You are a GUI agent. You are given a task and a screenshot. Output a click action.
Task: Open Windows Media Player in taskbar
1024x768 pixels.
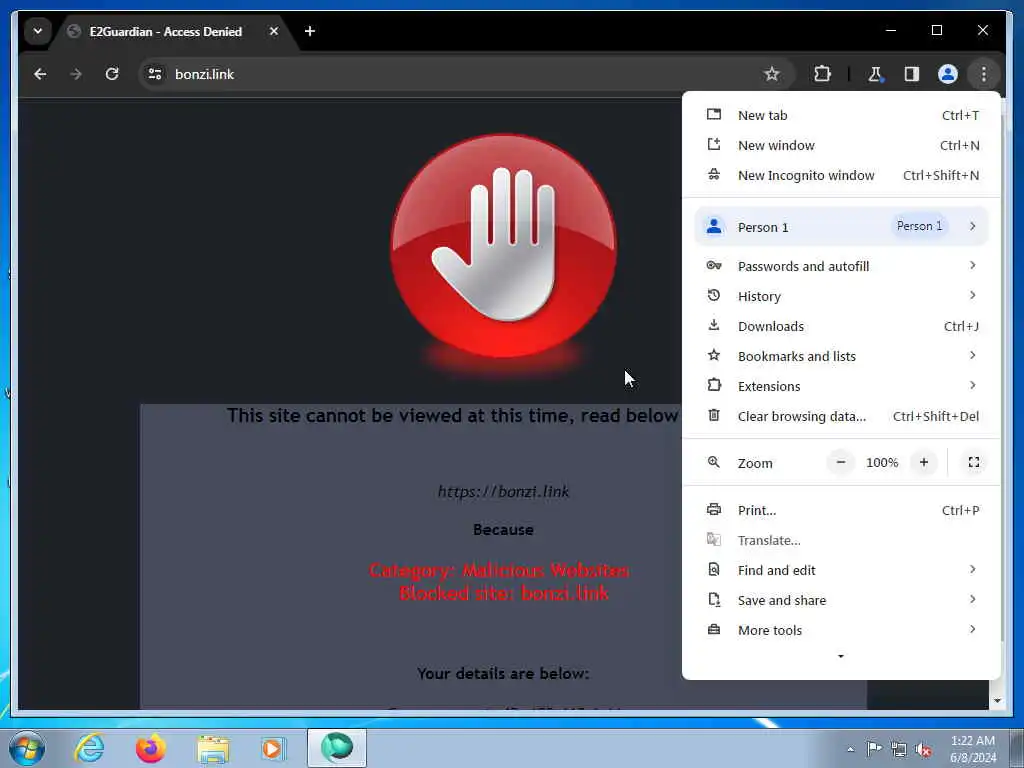pyautogui.click(x=273, y=748)
